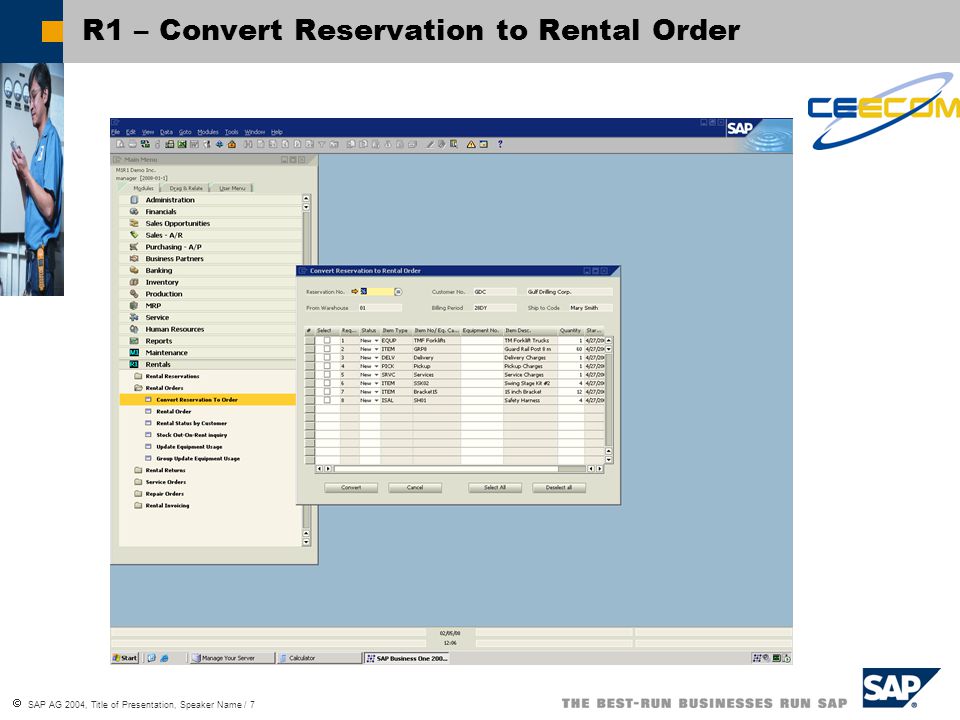960x720 pixels.
Task: Expand the Rental Reservations folder
Action: point(138,377)
